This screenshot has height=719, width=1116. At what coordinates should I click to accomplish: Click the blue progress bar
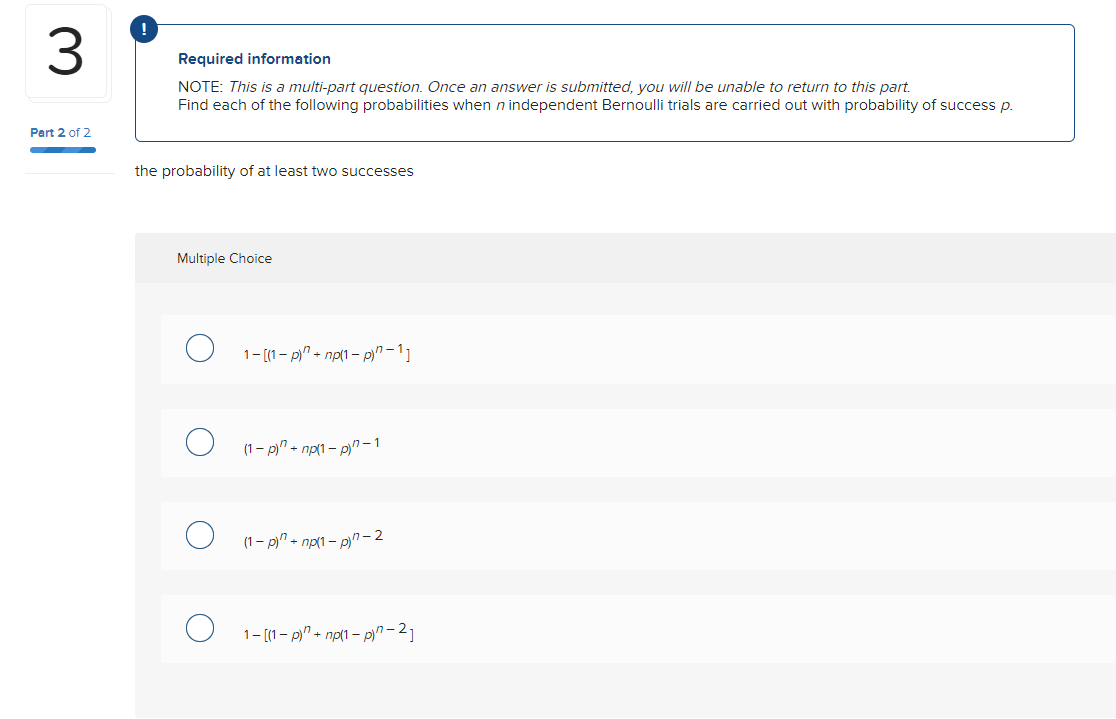pyautogui.click(x=63, y=148)
